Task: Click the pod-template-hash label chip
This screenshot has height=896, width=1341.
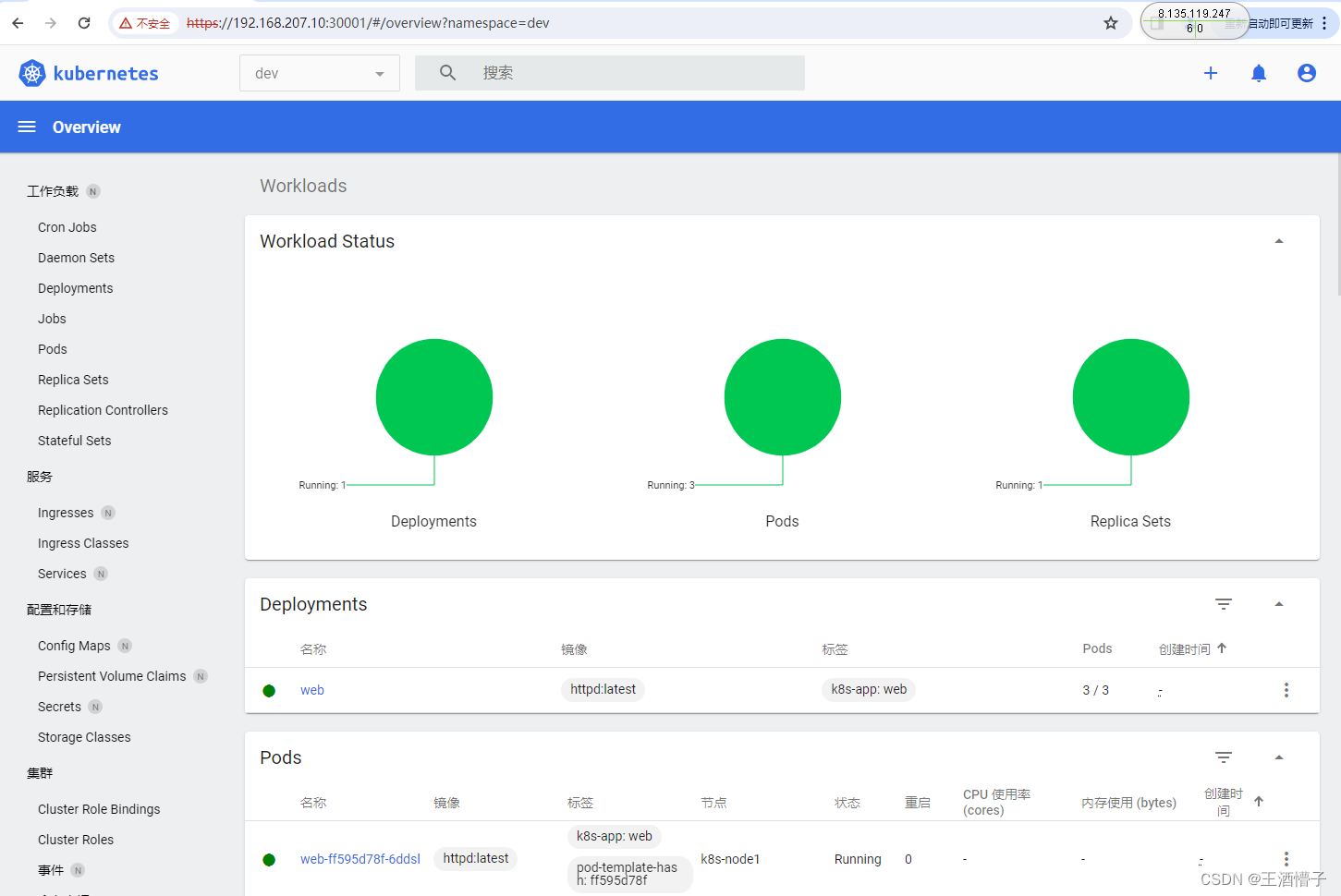Action: (630, 874)
